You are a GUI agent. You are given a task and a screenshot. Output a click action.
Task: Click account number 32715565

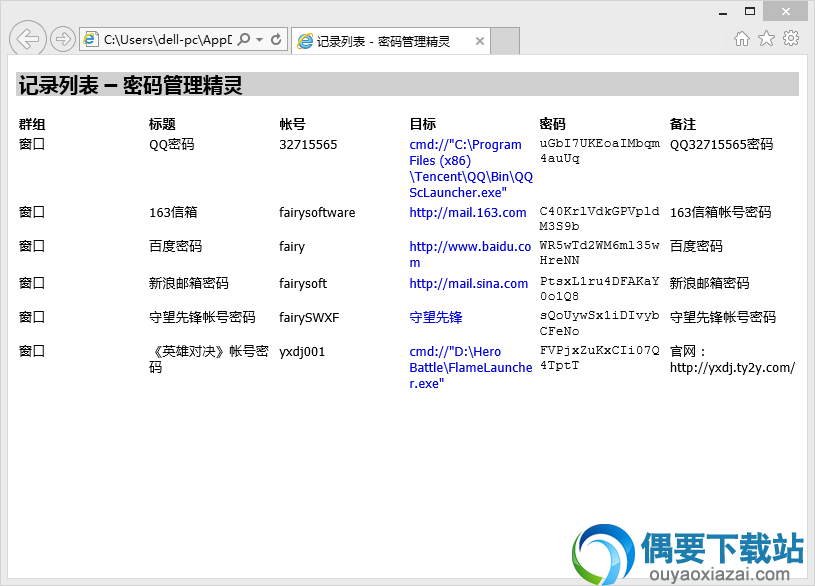pyautogui.click(x=308, y=145)
